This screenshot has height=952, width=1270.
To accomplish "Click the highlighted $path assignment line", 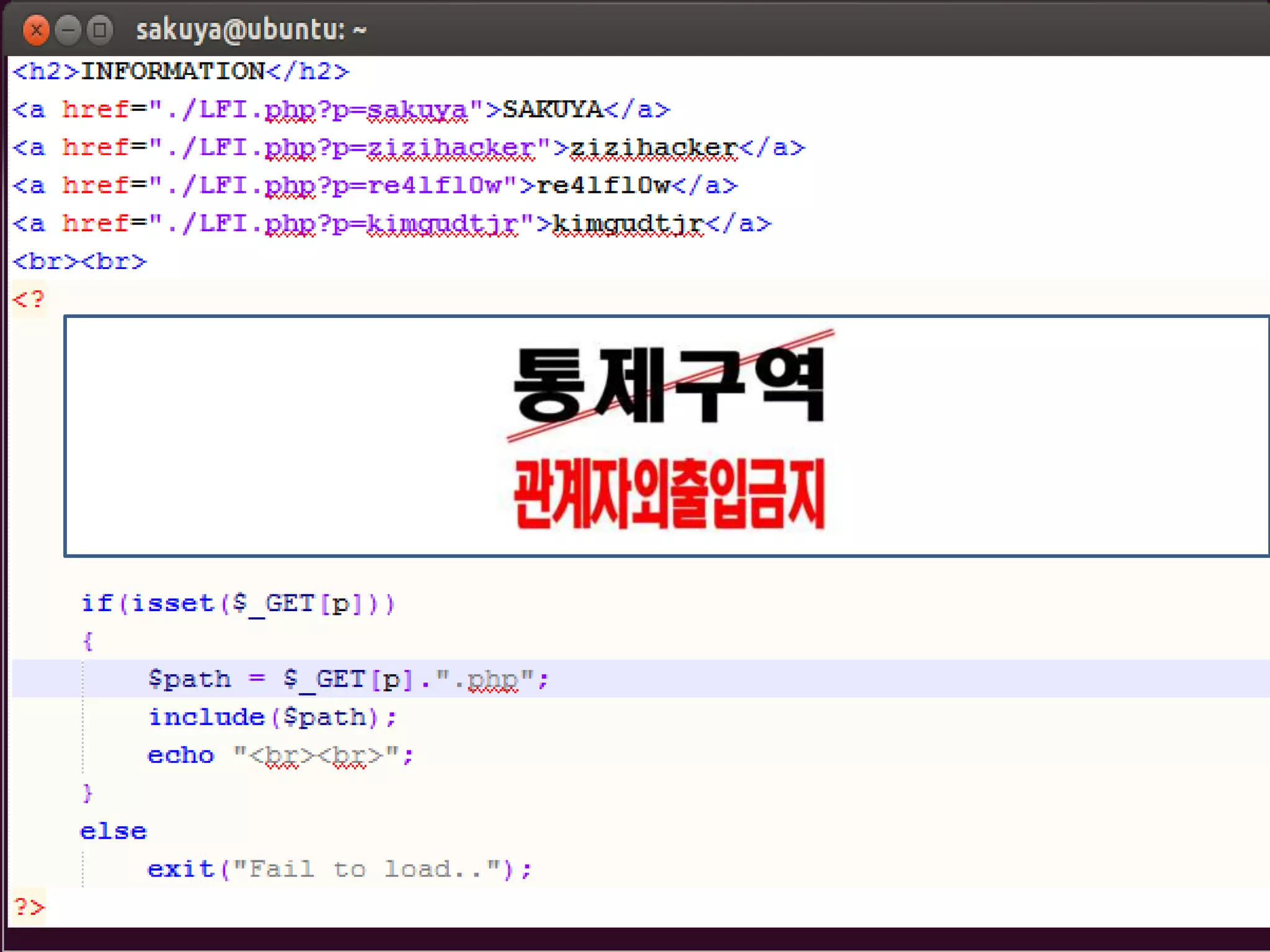I will point(347,679).
